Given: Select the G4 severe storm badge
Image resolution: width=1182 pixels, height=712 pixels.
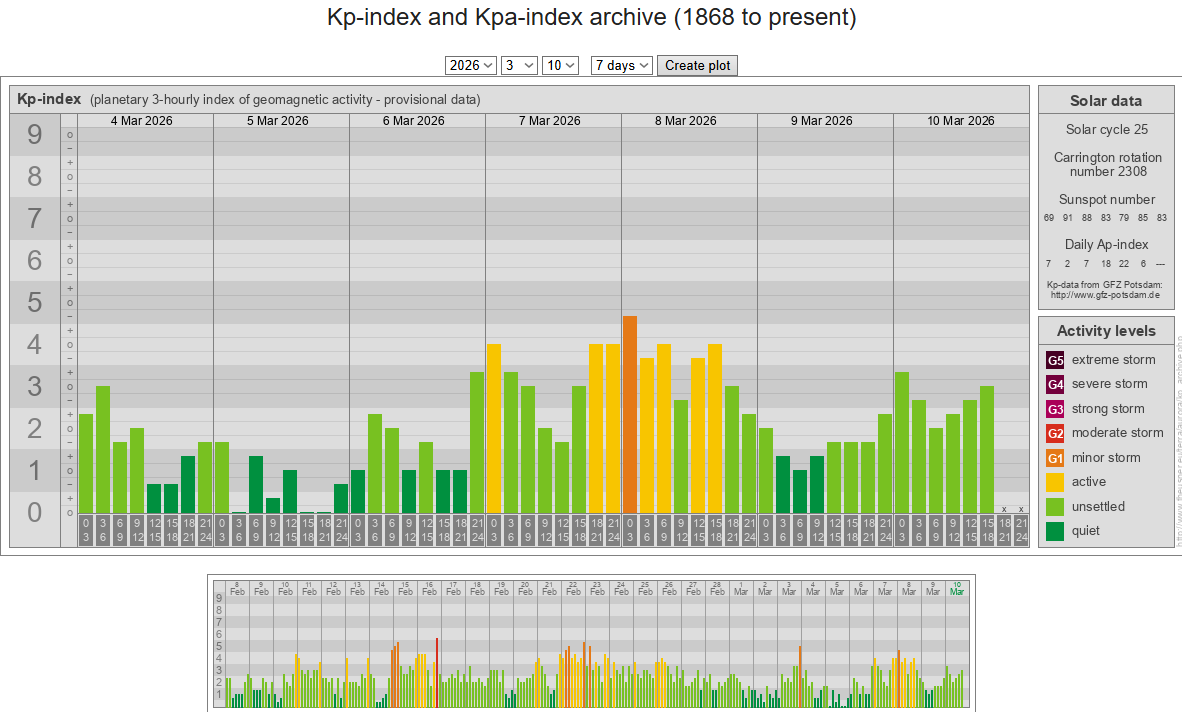Looking at the screenshot, I should point(1055,384).
